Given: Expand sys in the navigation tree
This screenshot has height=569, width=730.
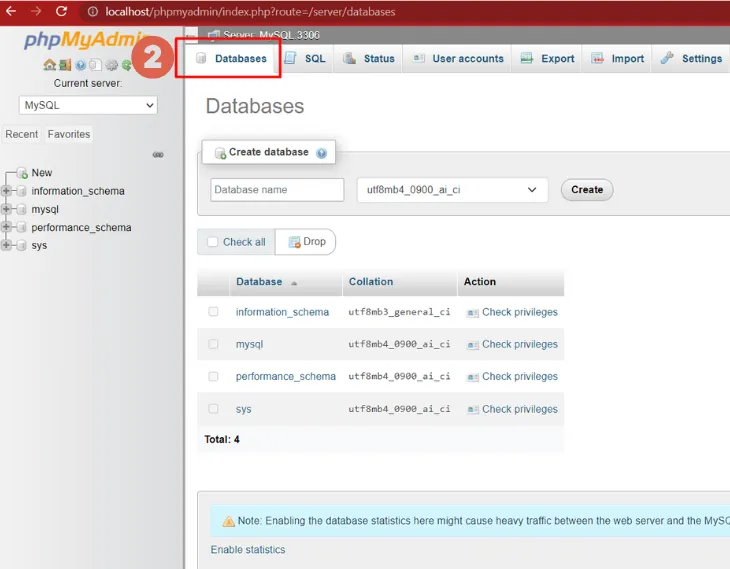Looking at the screenshot, I should pos(6,245).
